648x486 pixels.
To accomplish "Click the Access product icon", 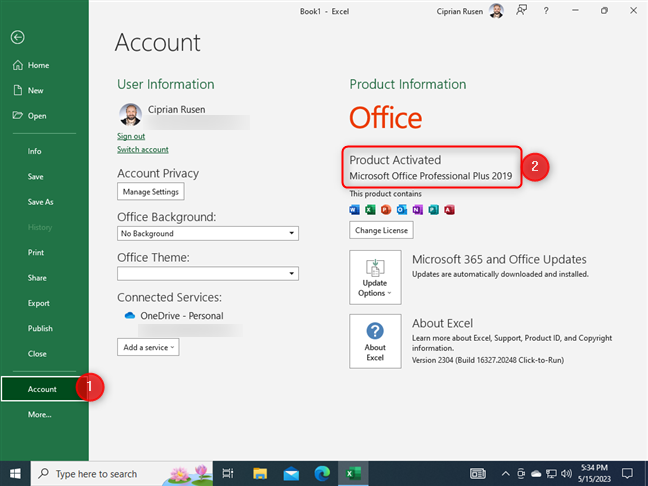I will pos(449,210).
